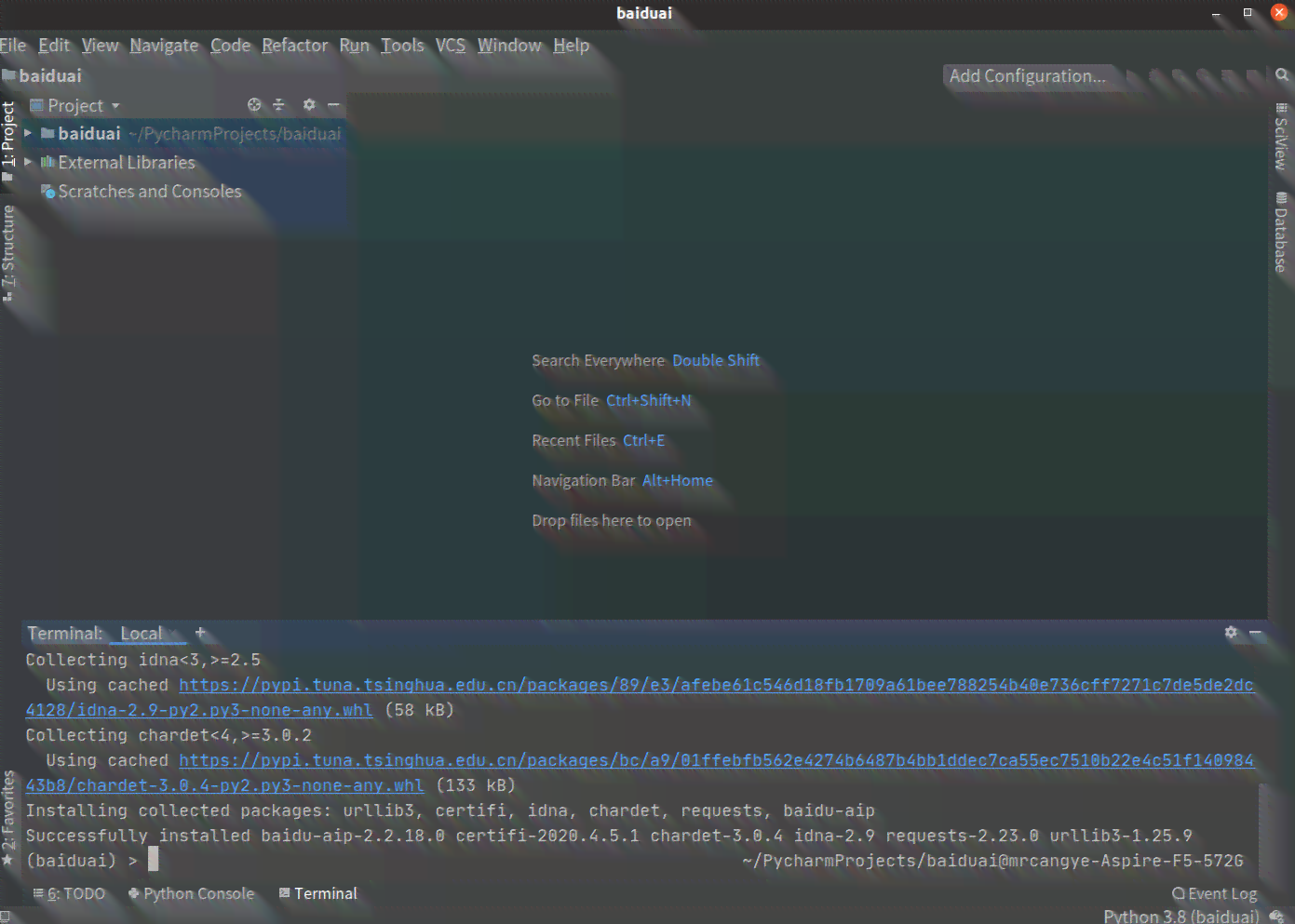Click the Search Everywhere magnifier icon
The width and height of the screenshot is (1295, 924).
[x=1282, y=75]
